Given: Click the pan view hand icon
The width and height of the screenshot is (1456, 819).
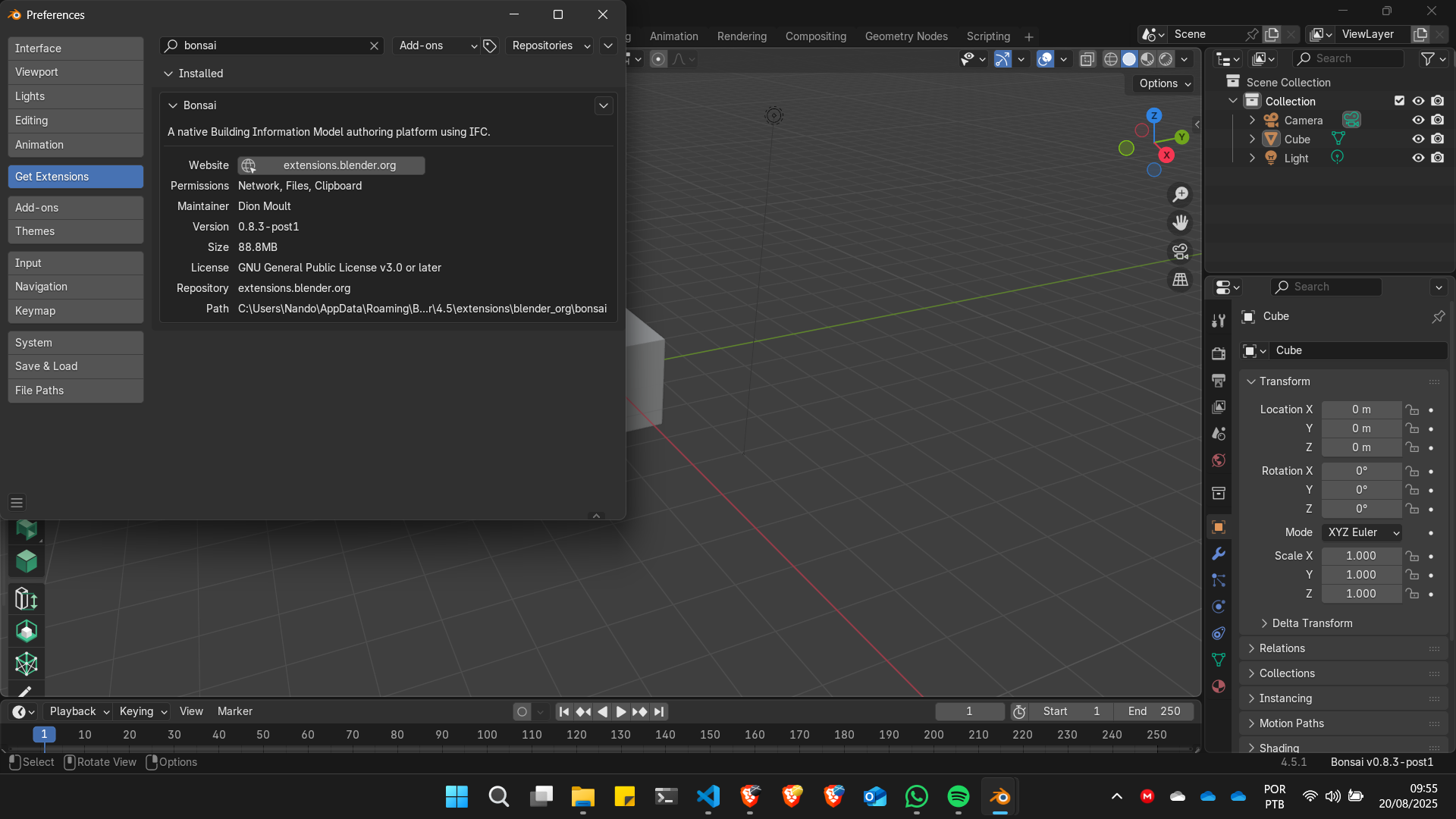Looking at the screenshot, I should (x=1180, y=223).
